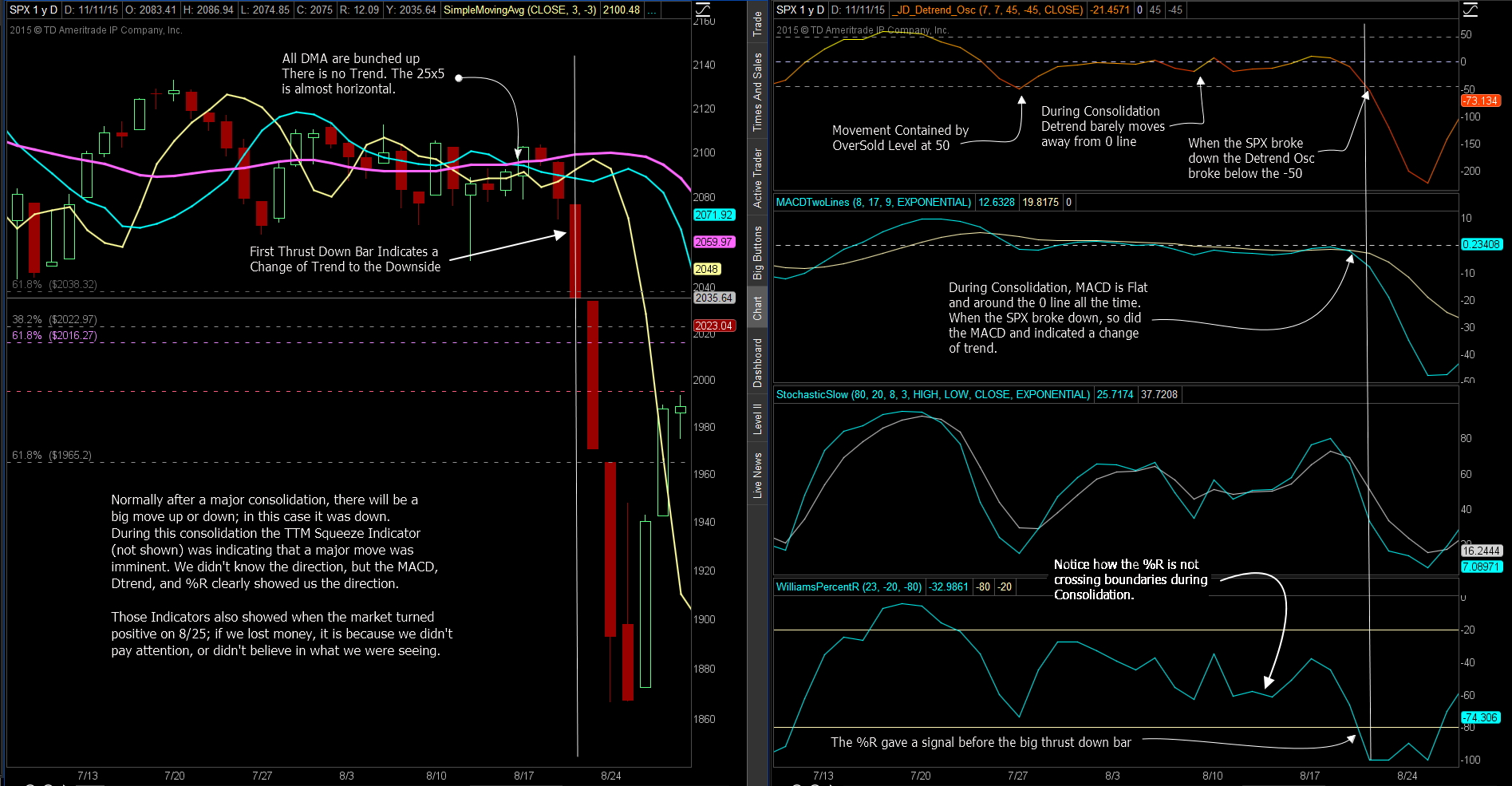Click the MACDTwoLines study label

click(x=873, y=202)
